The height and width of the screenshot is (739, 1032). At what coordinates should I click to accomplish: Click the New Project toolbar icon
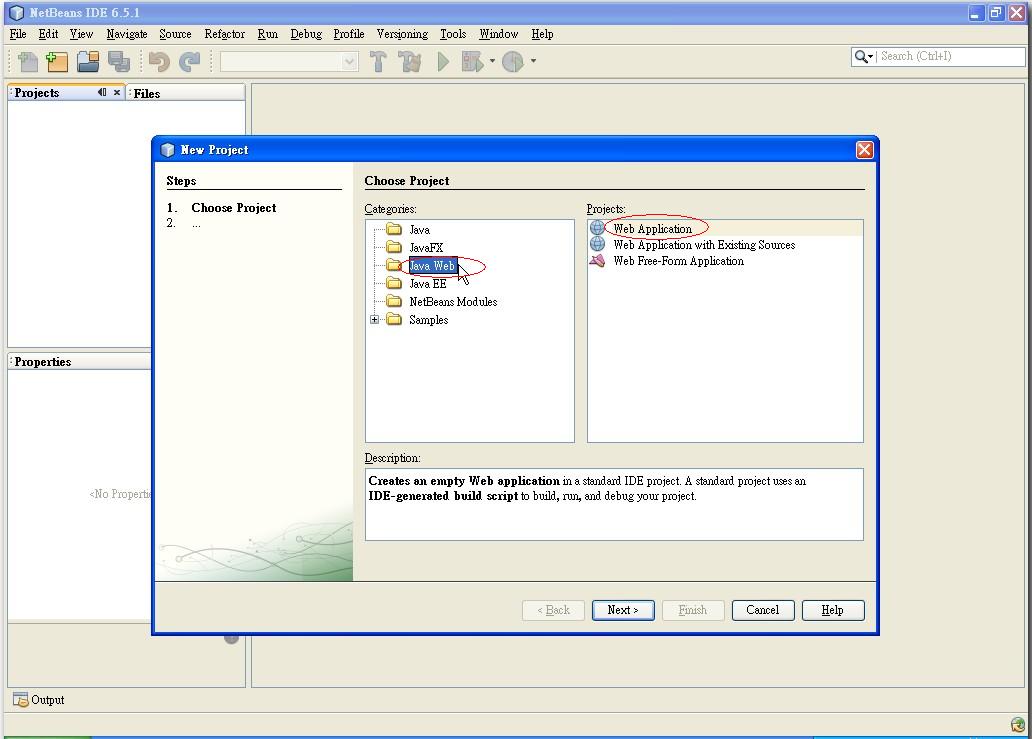57,61
